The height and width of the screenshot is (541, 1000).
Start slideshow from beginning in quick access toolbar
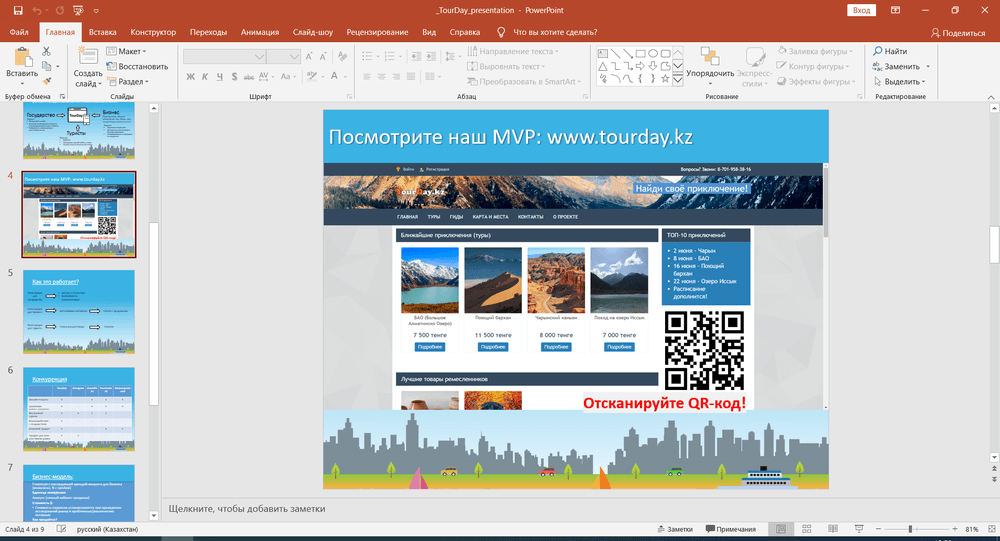78,10
